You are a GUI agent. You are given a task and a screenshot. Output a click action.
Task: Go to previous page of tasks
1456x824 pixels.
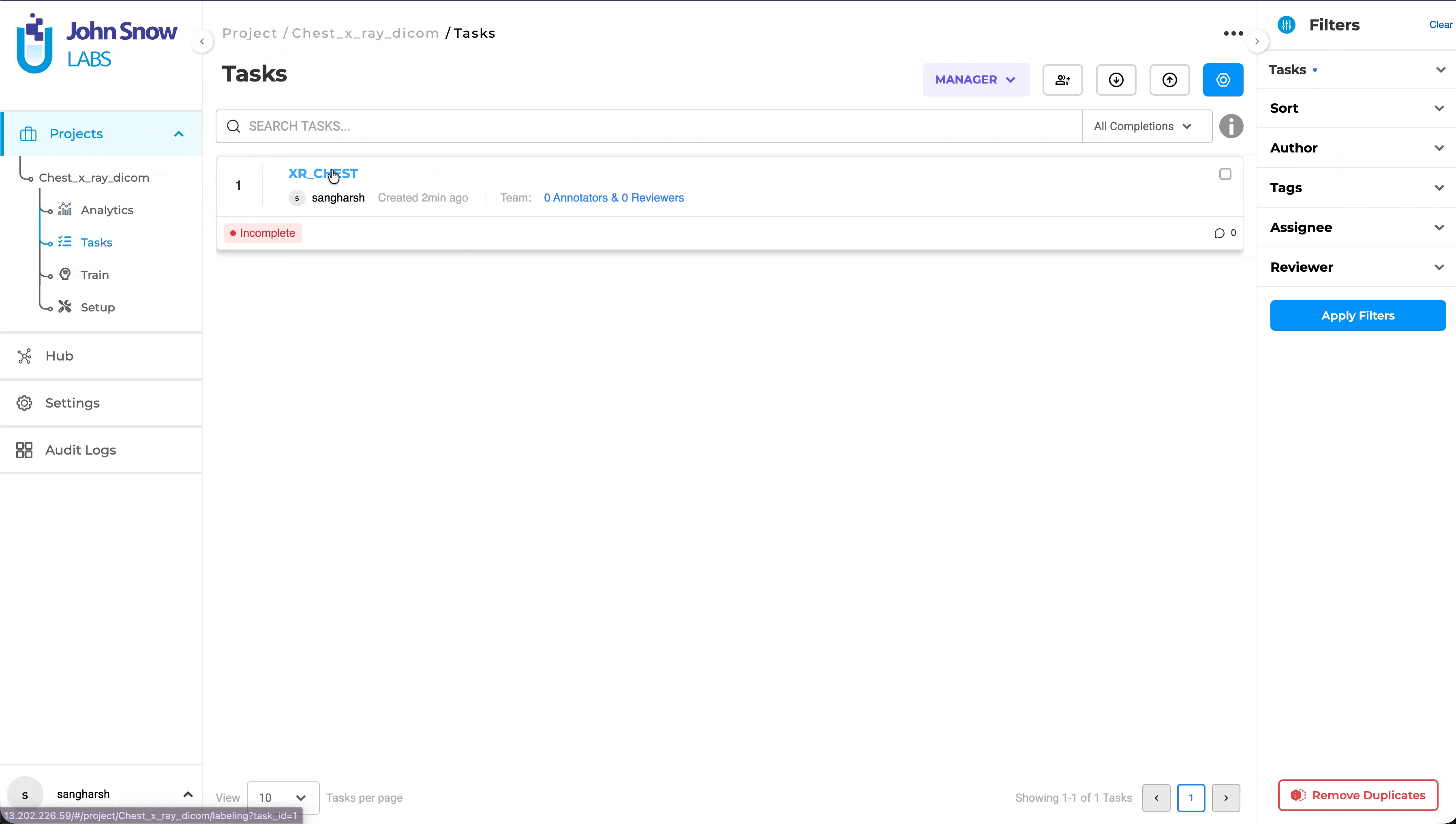tap(1156, 798)
